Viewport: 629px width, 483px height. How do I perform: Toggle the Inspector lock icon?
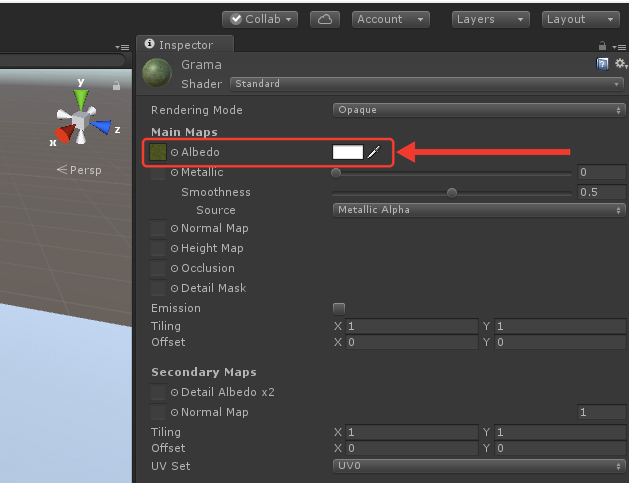pos(602,46)
